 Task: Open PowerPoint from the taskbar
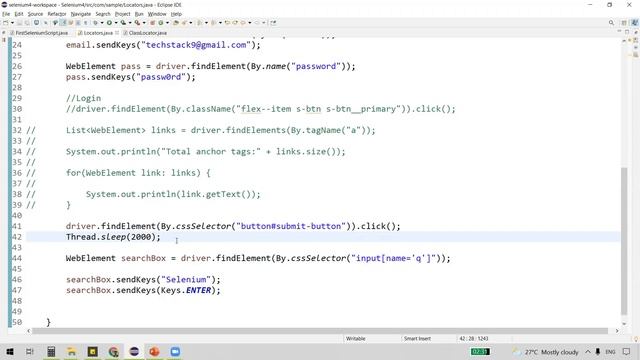point(154,351)
